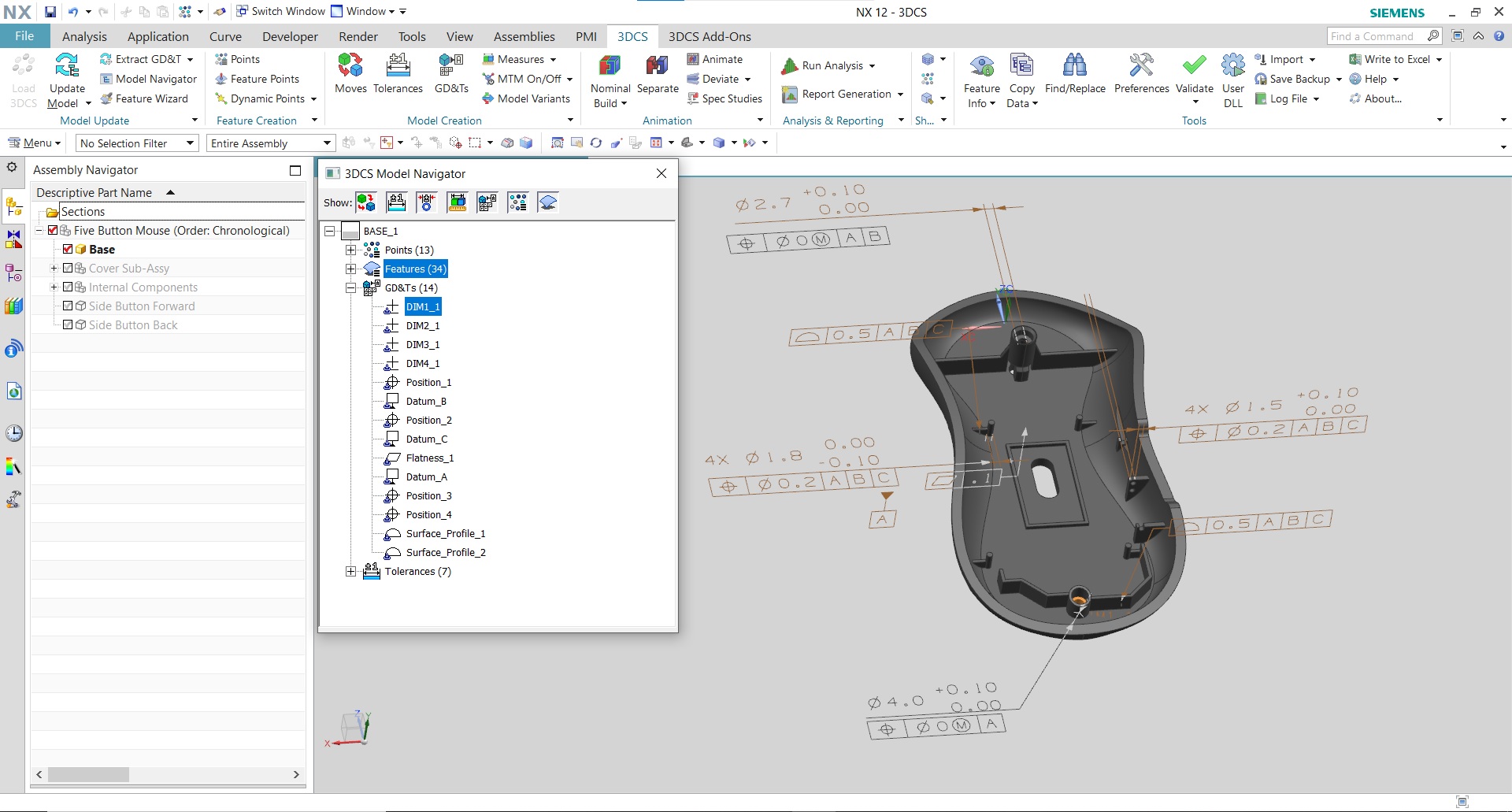
Task: Select DIM3_1 in the GD&Ts list
Action: coord(421,344)
